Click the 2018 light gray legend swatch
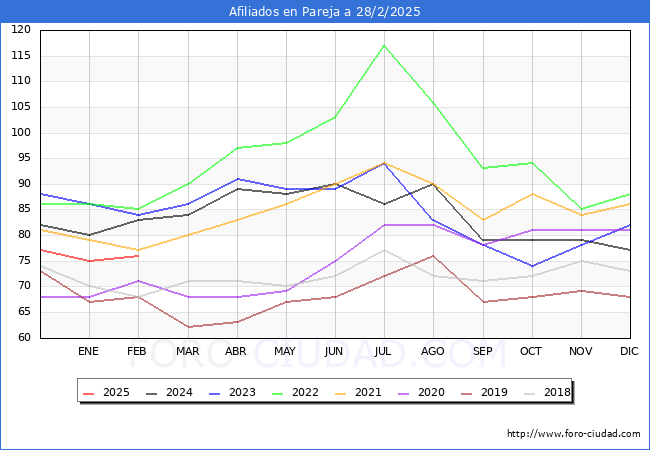This screenshot has height=450, width=650. (x=530, y=393)
